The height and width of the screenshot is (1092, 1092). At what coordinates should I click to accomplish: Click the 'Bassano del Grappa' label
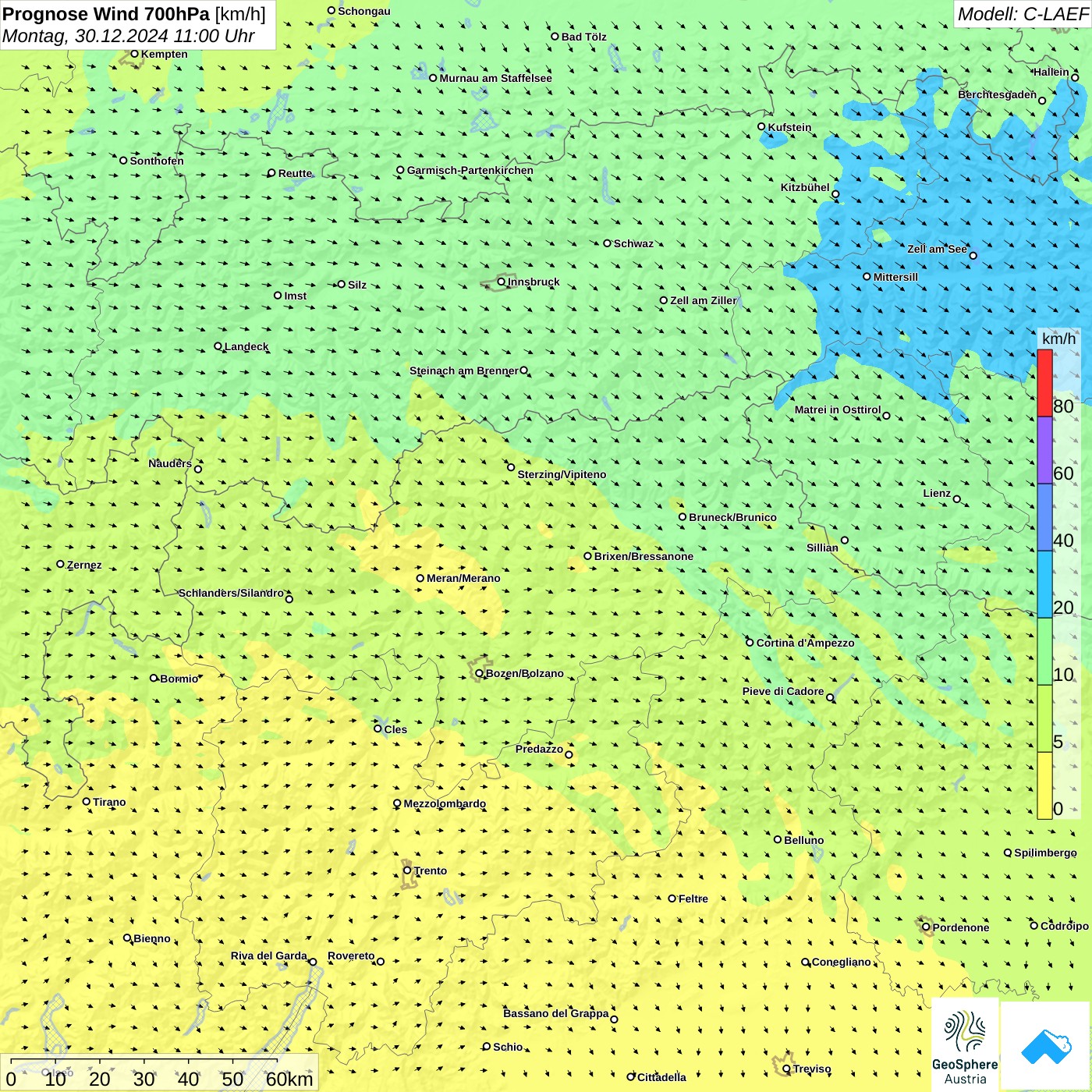556,1013
